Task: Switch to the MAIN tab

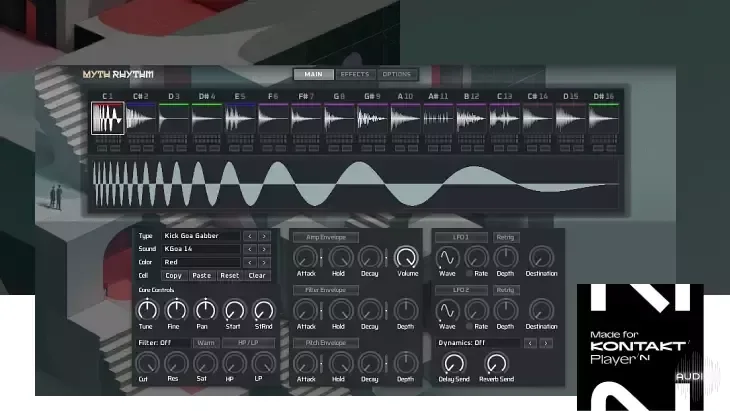Action: pyautogui.click(x=313, y=74)
